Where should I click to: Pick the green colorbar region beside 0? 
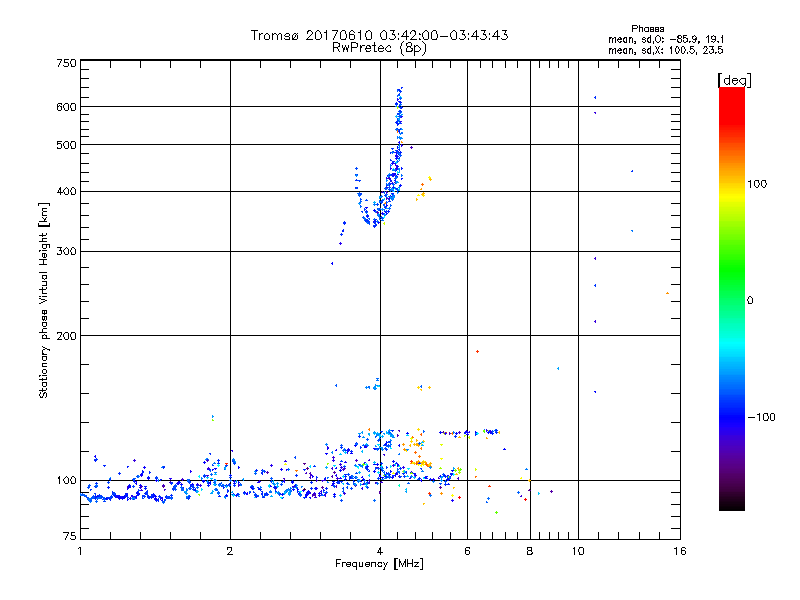pos(731,300)
